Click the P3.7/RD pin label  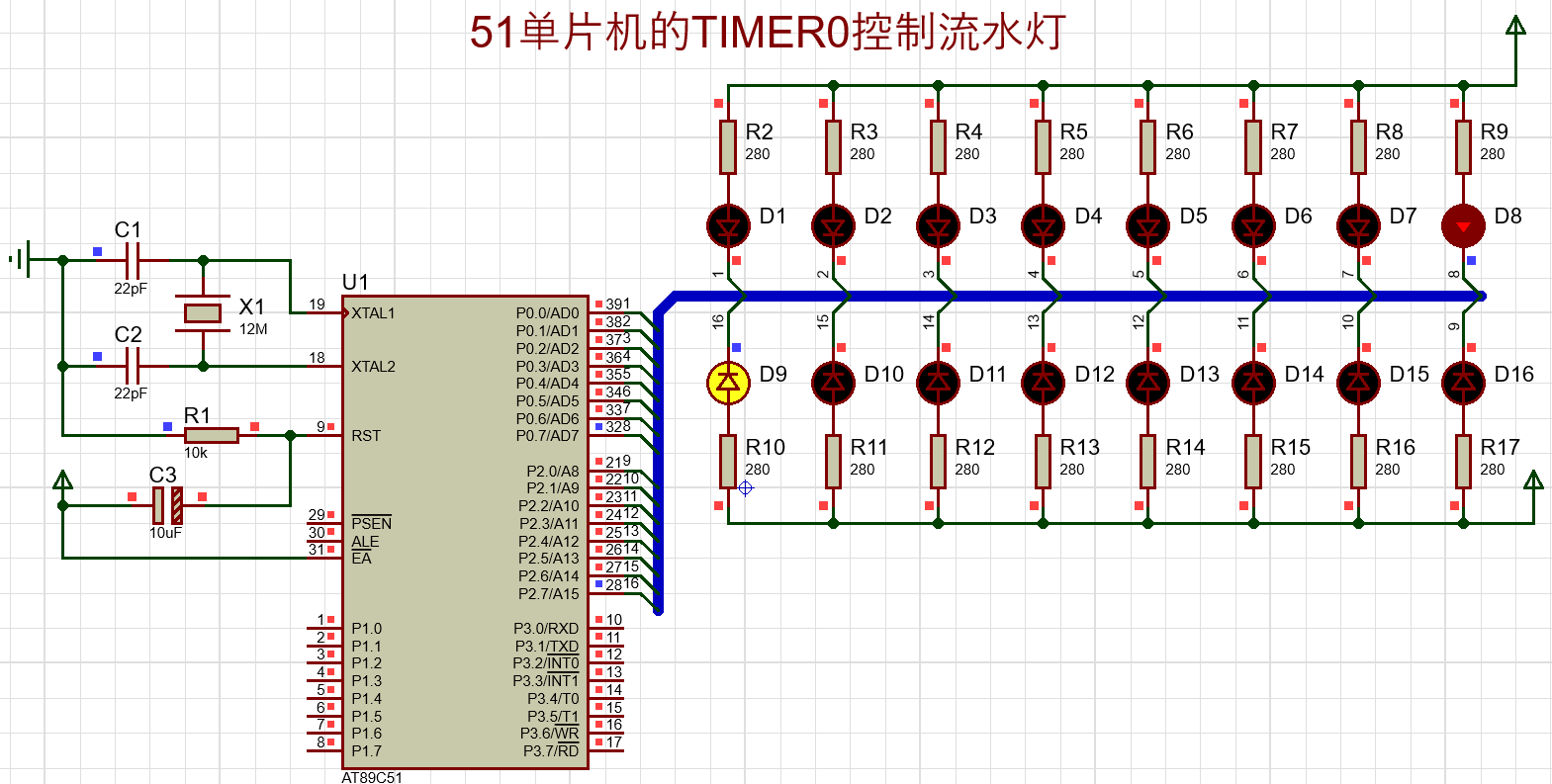pos(551,750)
